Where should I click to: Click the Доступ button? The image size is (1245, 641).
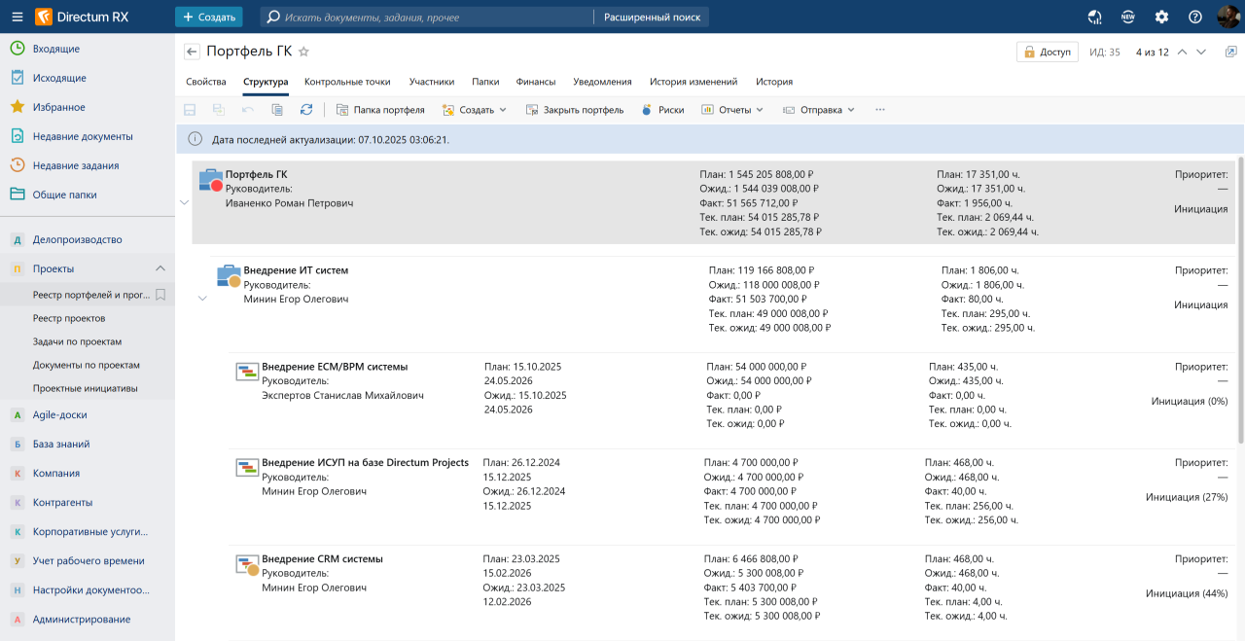coord(1047,52)
